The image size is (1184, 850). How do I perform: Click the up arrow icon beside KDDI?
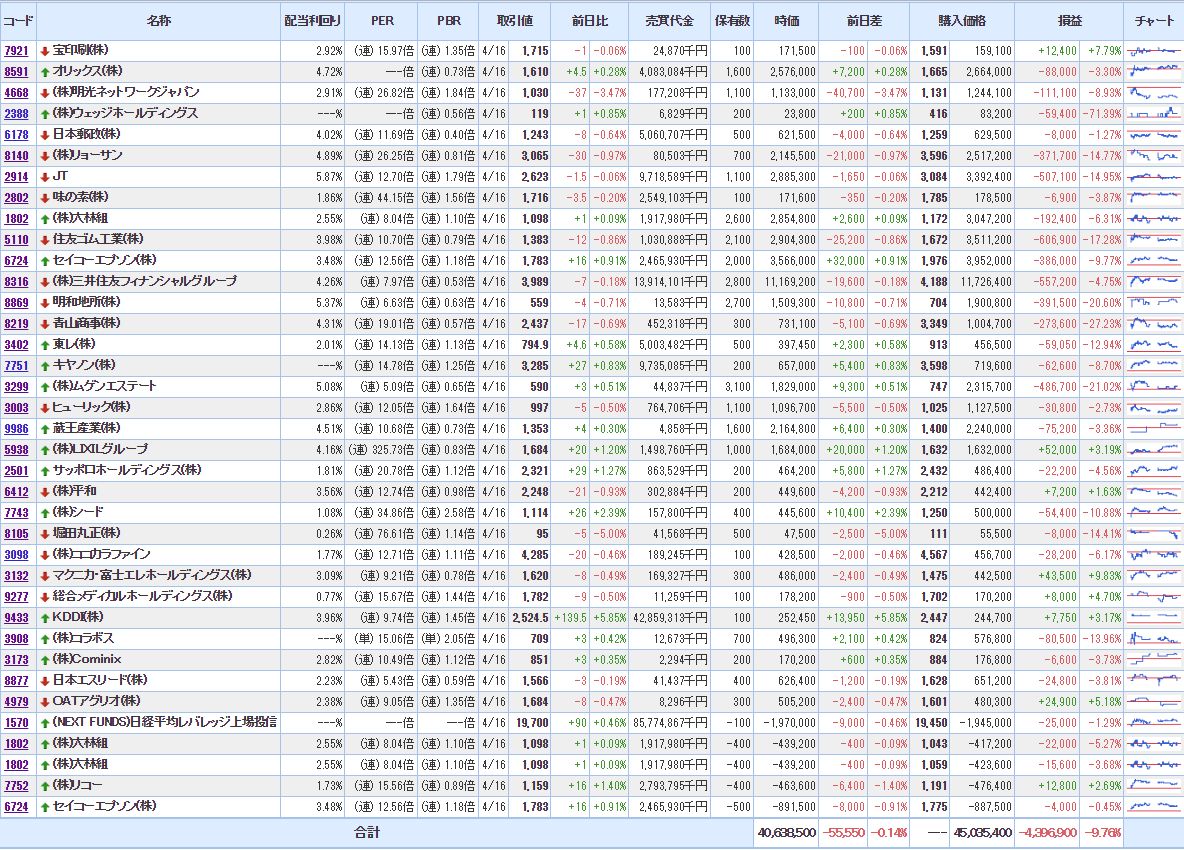(45, 618)
